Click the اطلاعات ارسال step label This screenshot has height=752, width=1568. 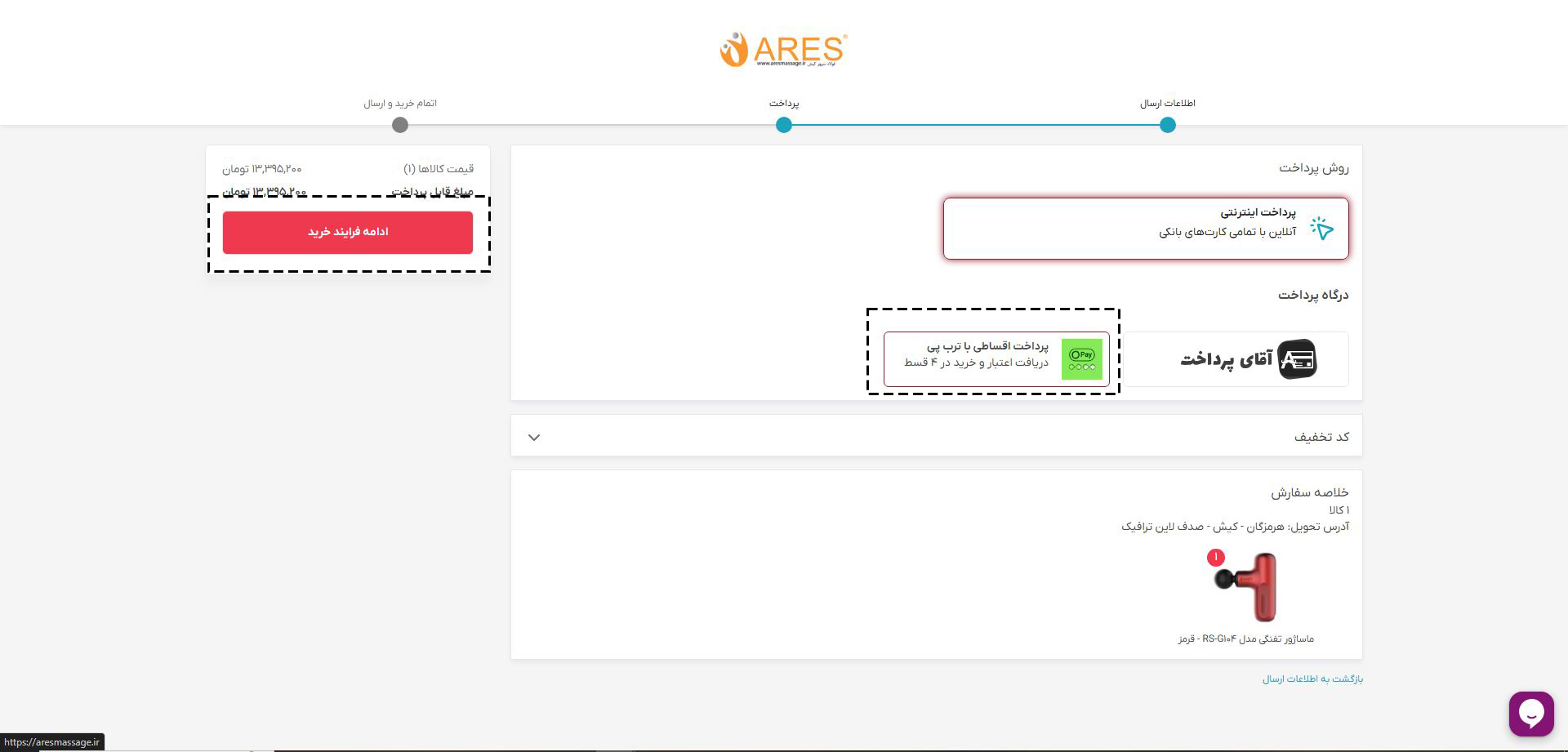pyautogui.click(x=1167, y=104)
